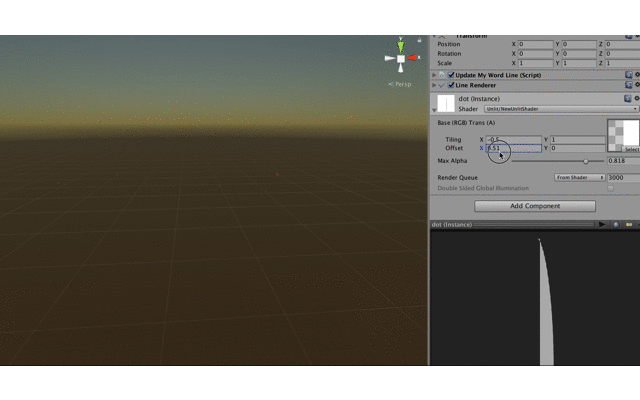This screenshot has width=640, height=400.
Task: Click the Rotation X input field
Action: pyautogui.click(x=535, y=53)
